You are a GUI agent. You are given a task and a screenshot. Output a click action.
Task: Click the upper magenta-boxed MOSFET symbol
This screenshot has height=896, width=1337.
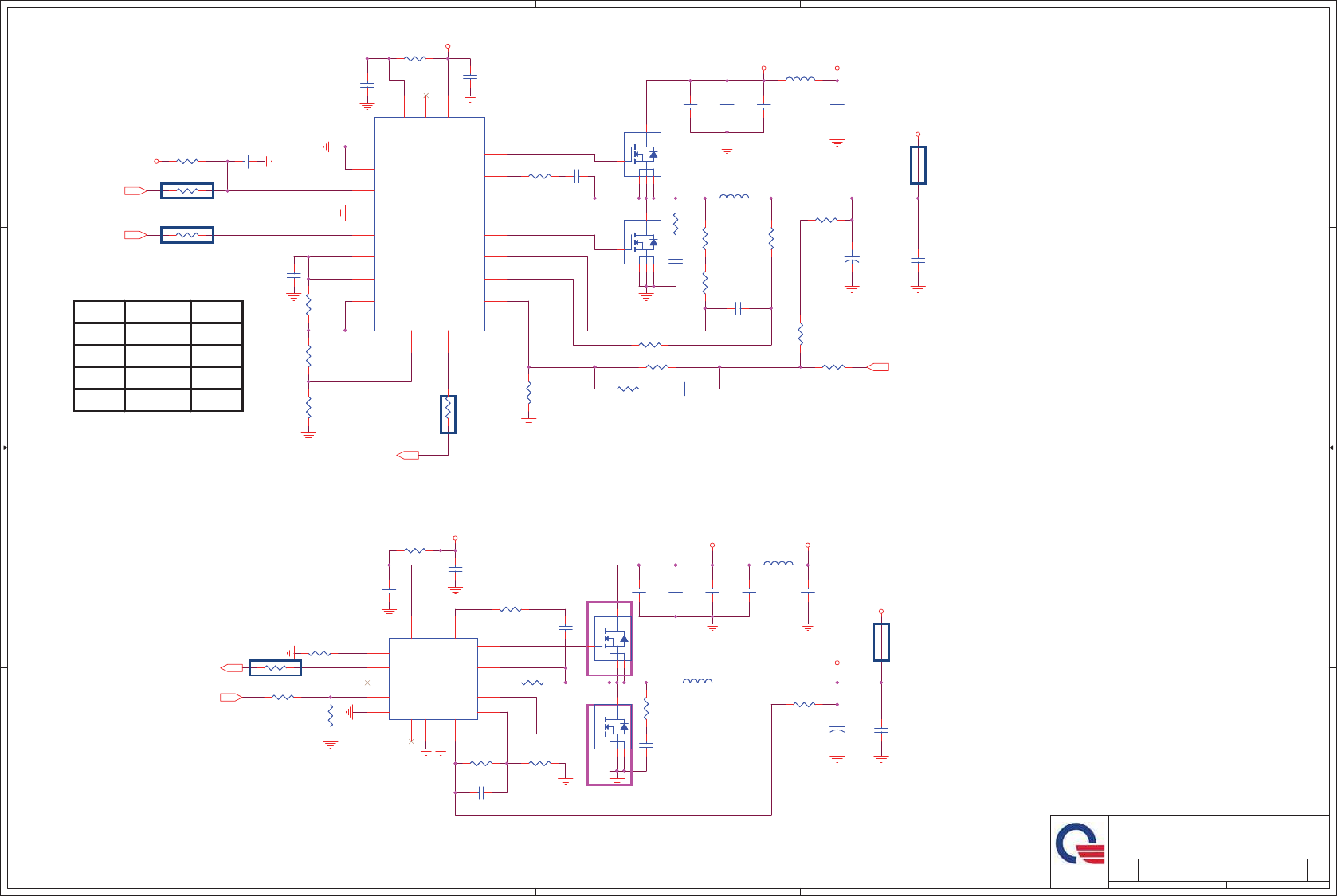pyautogui.click(x=610, y=639)
